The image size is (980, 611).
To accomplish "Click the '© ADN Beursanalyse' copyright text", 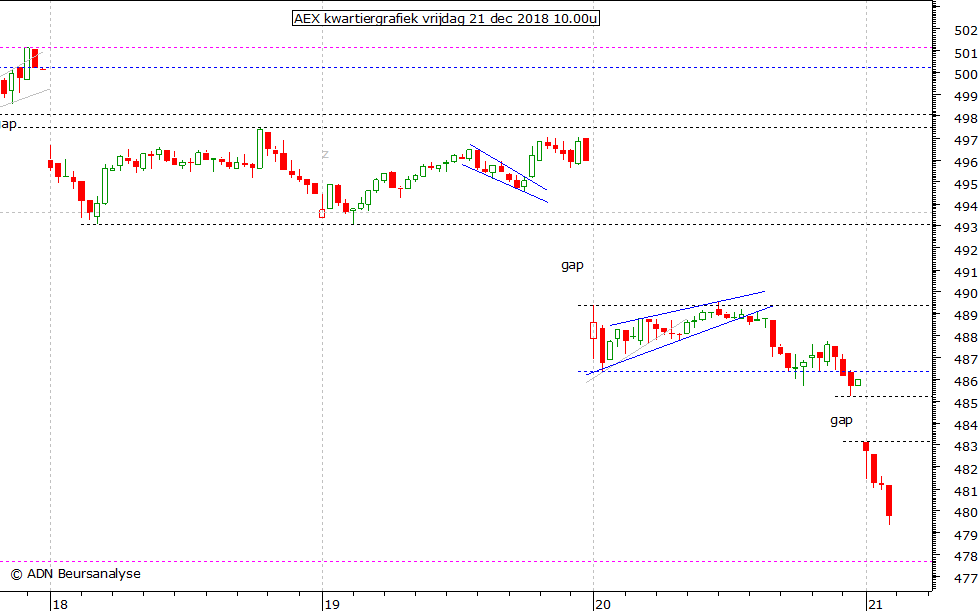I will pyautogui.click(x=76, y=574).
